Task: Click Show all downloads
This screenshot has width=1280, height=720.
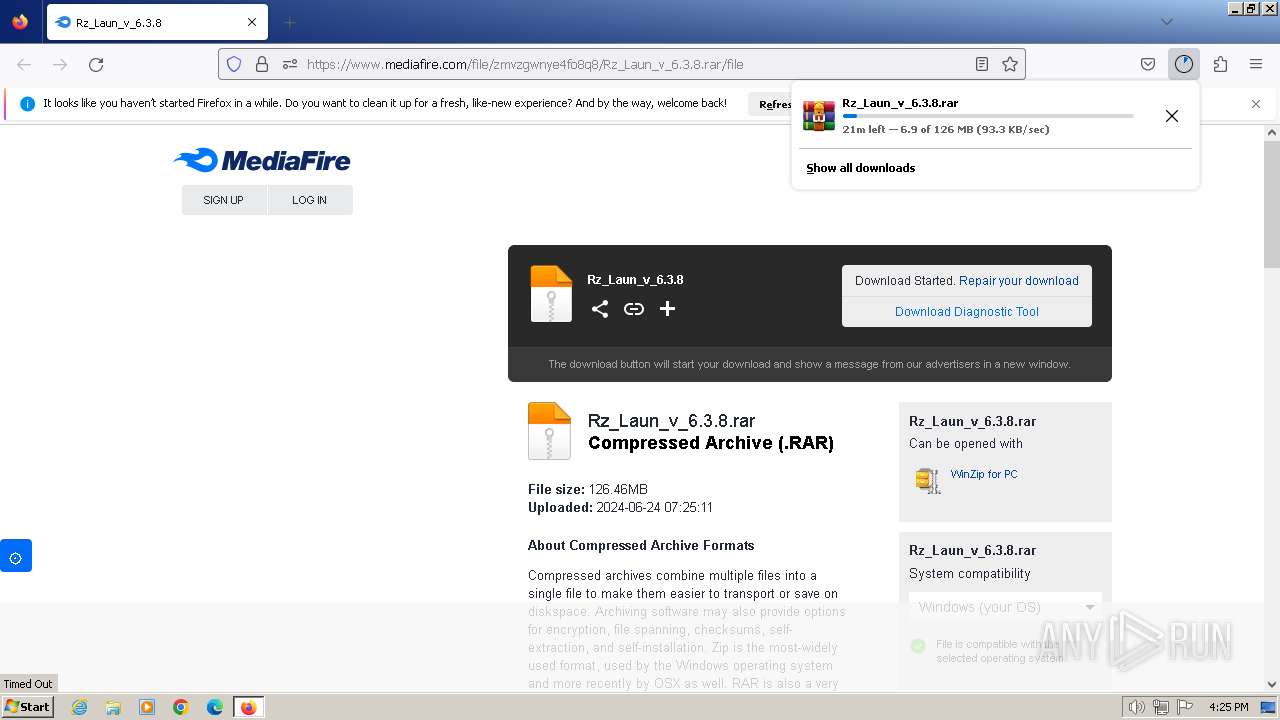Action: coord(861,168)
